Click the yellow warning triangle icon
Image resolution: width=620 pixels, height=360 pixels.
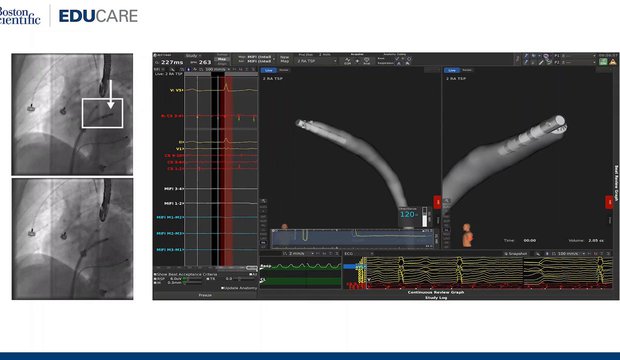[x=612, y=61]
